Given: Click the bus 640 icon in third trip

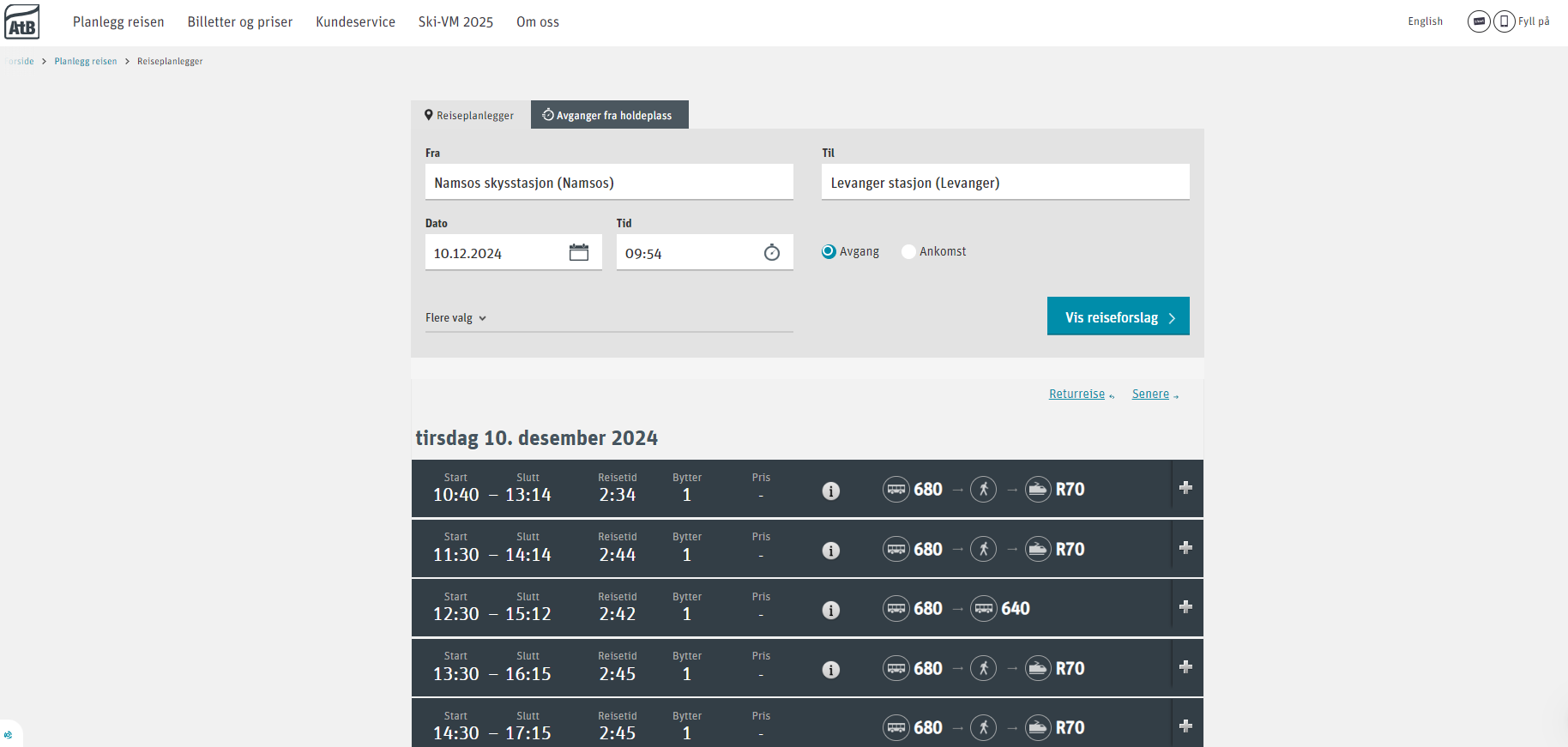Looking at the screenshot, I should pos(984,609).
